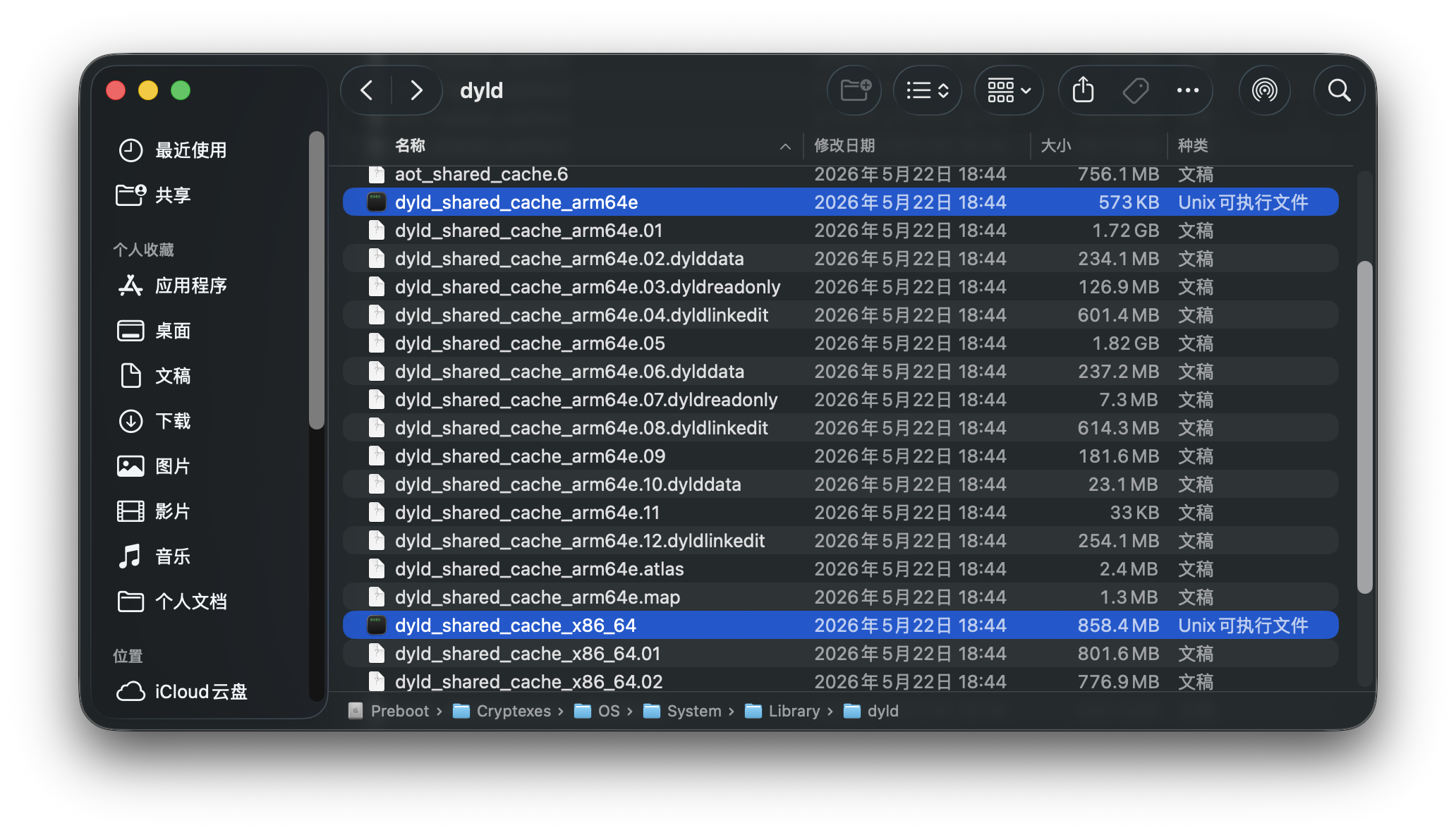1456x835 pixels.
Task: Select the executable dyld_shared_cache_x86_64
Action: pyautogui.click(x=841, y=626)
